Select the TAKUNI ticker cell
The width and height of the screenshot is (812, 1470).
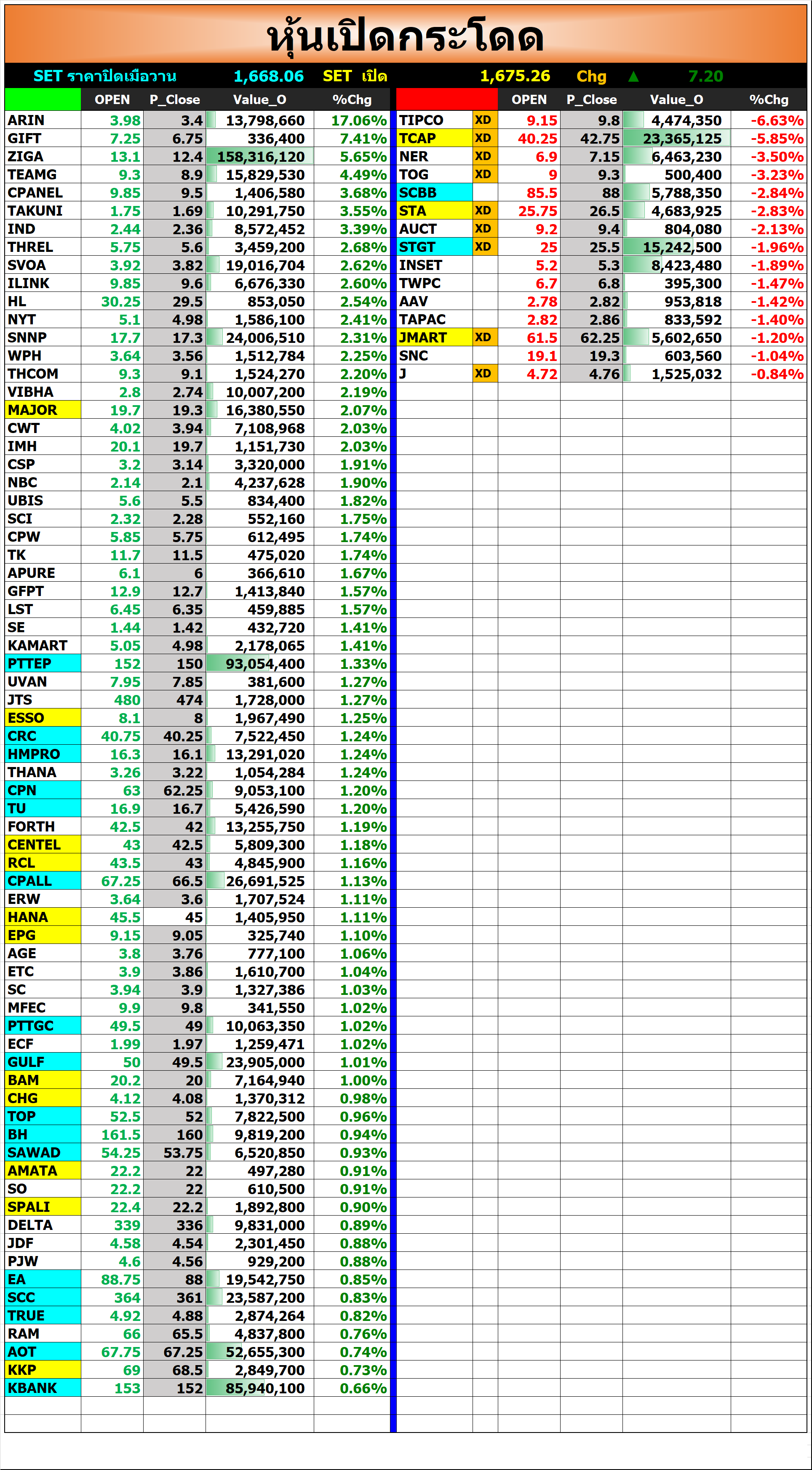click(x=43, y=211)
